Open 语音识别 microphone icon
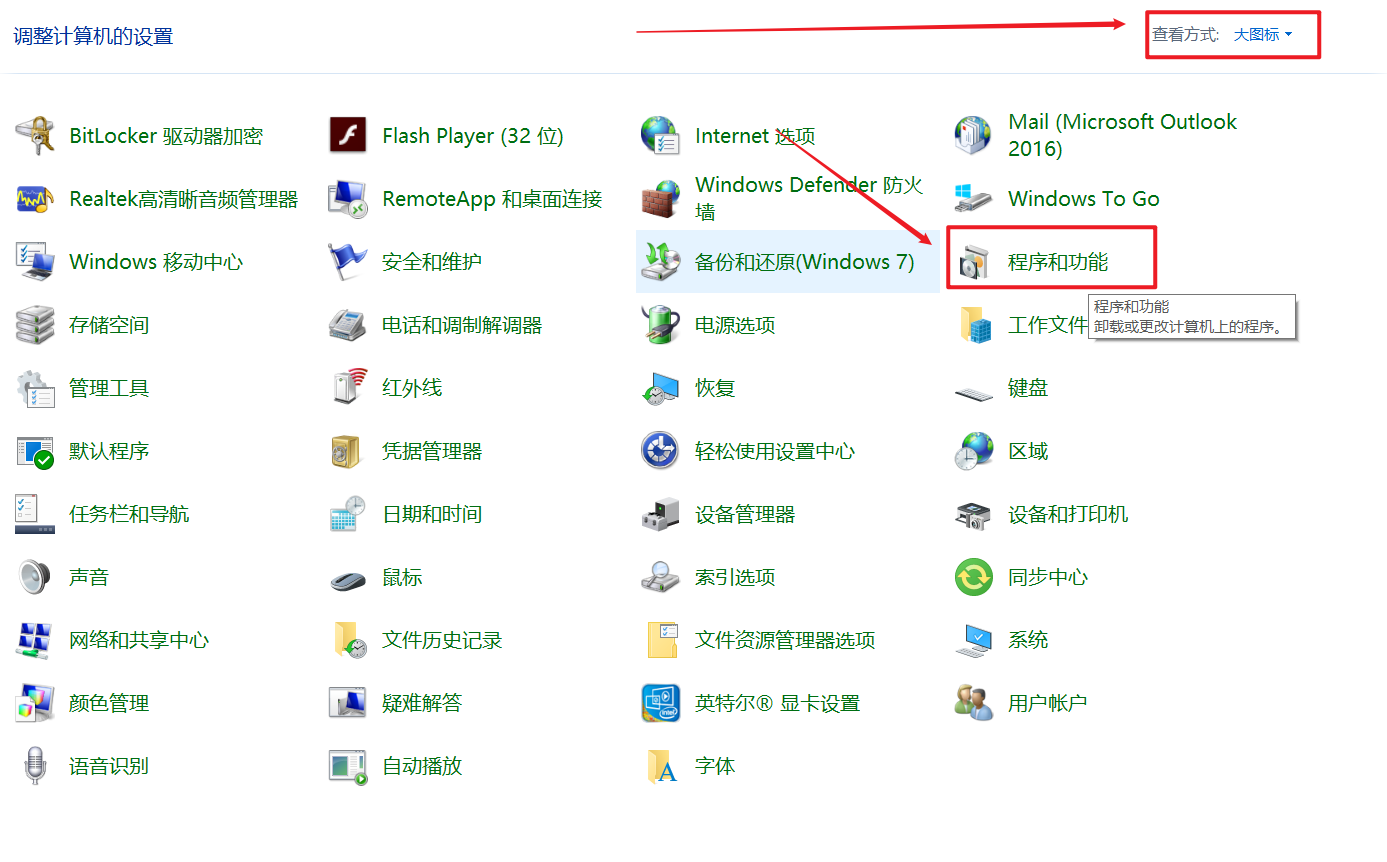Screen dimensions: 1387x862 pyautogui.click(x=35, y=766)
